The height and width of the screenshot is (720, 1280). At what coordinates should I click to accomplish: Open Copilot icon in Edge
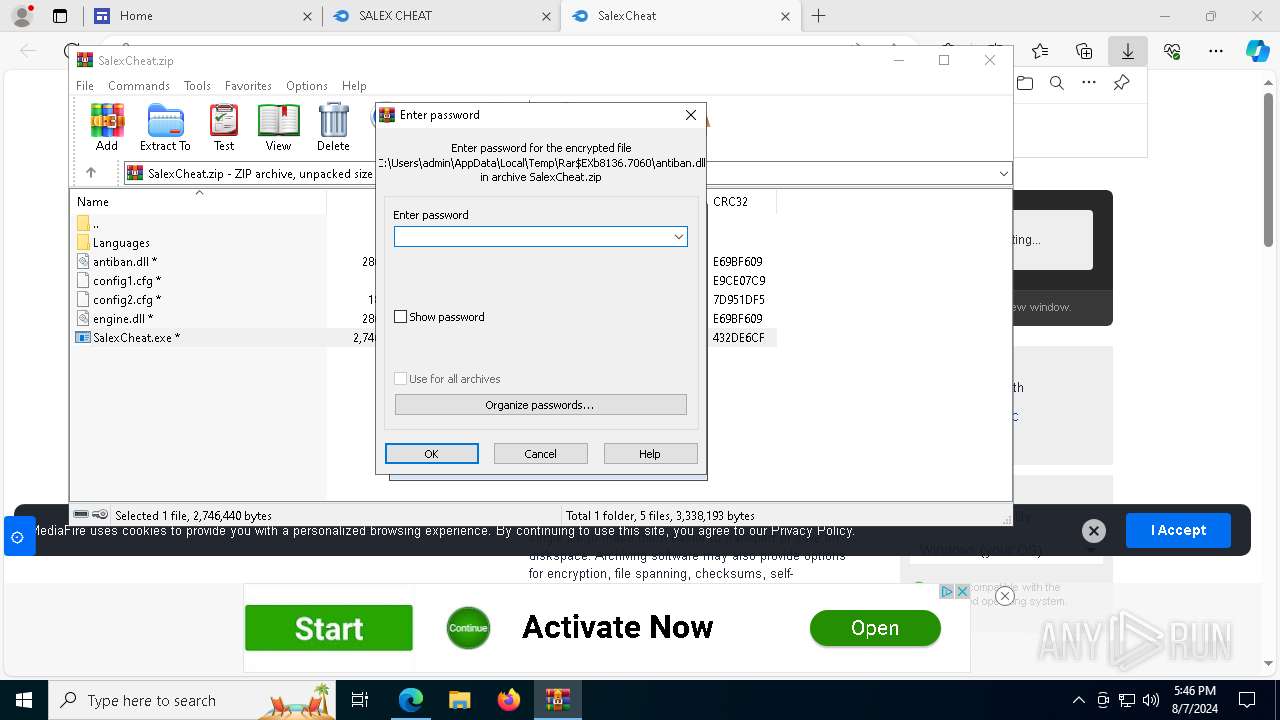[x=1257, y=51]
